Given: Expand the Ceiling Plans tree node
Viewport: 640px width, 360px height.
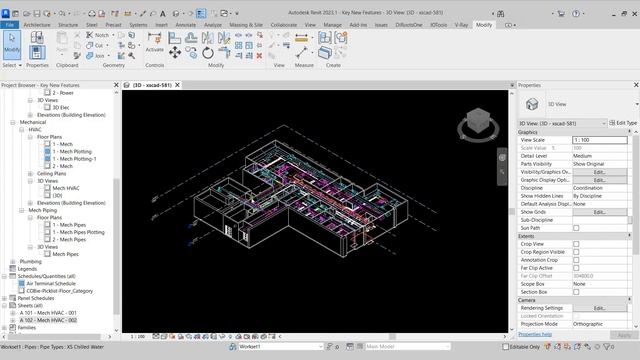Looking at the screenshot, I should coord(30,174).
